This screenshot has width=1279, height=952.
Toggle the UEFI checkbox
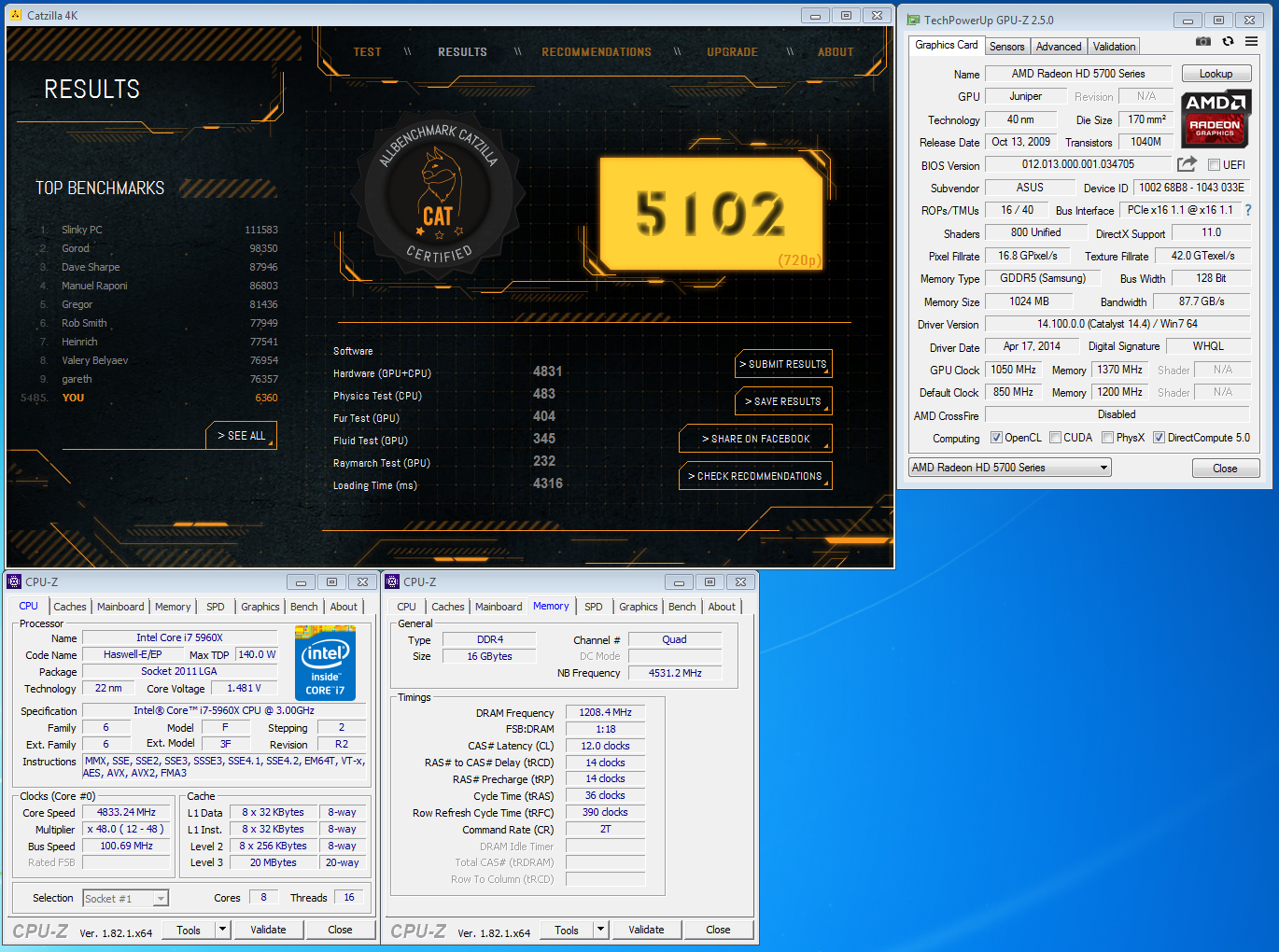tap(1214, 165)
